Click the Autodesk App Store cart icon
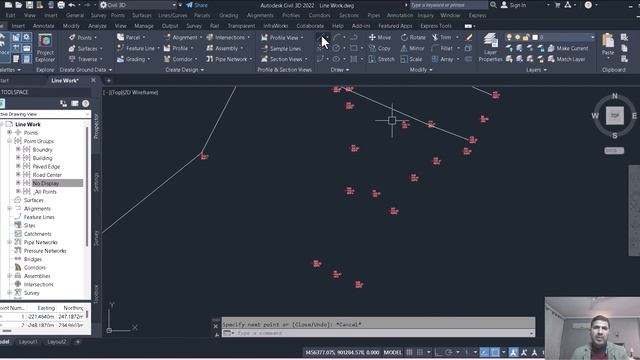 [557, 5]
